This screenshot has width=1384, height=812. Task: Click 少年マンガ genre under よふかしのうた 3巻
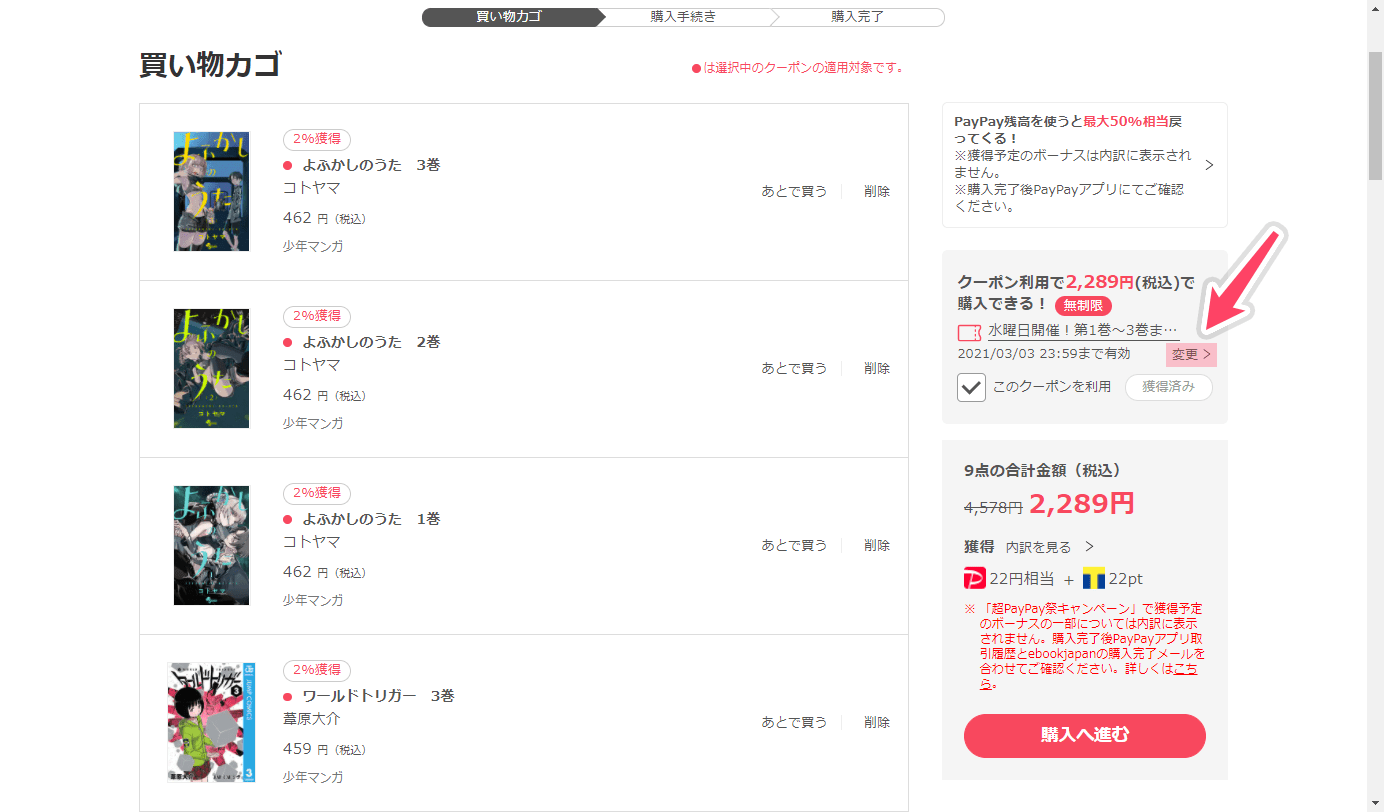click(313, 246)
